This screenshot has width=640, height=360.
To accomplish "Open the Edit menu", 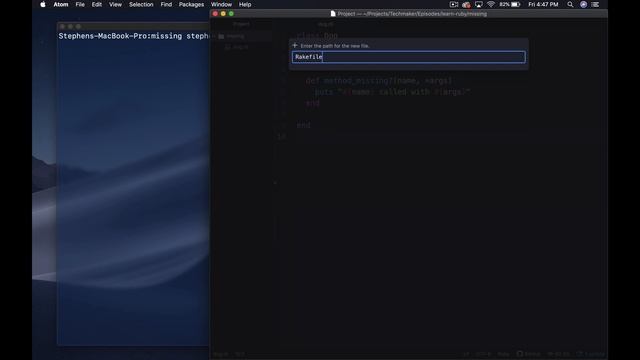I will pyautogui.click(x=97, y=4).
